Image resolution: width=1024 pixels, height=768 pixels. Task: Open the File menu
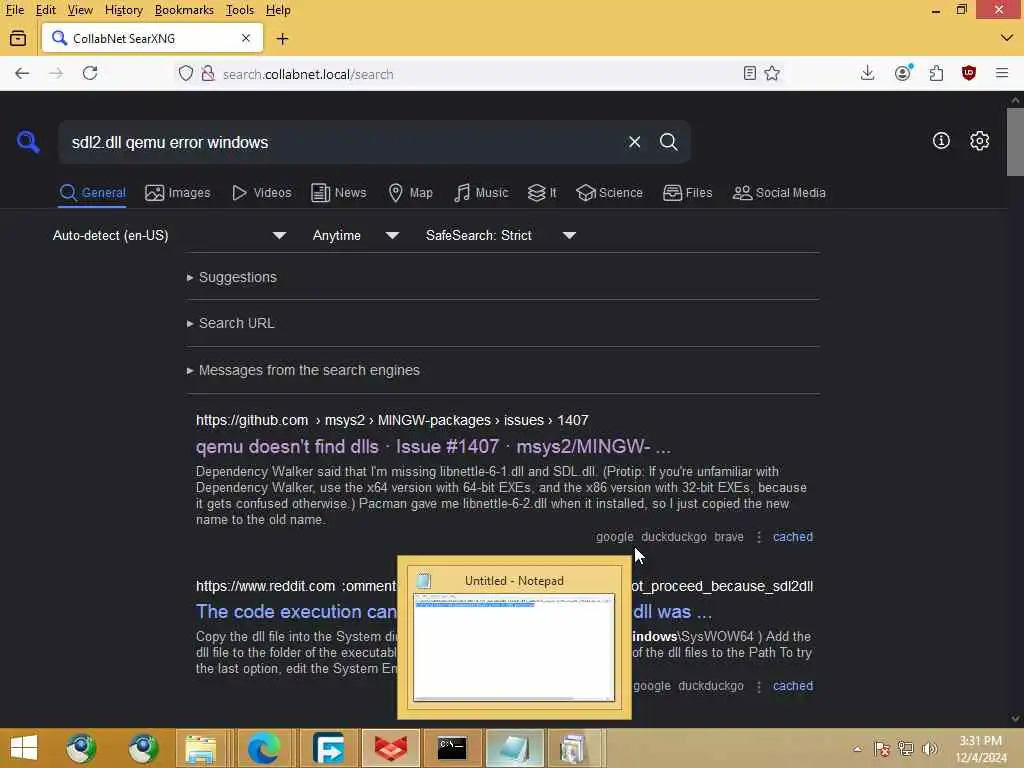point(14,10)
